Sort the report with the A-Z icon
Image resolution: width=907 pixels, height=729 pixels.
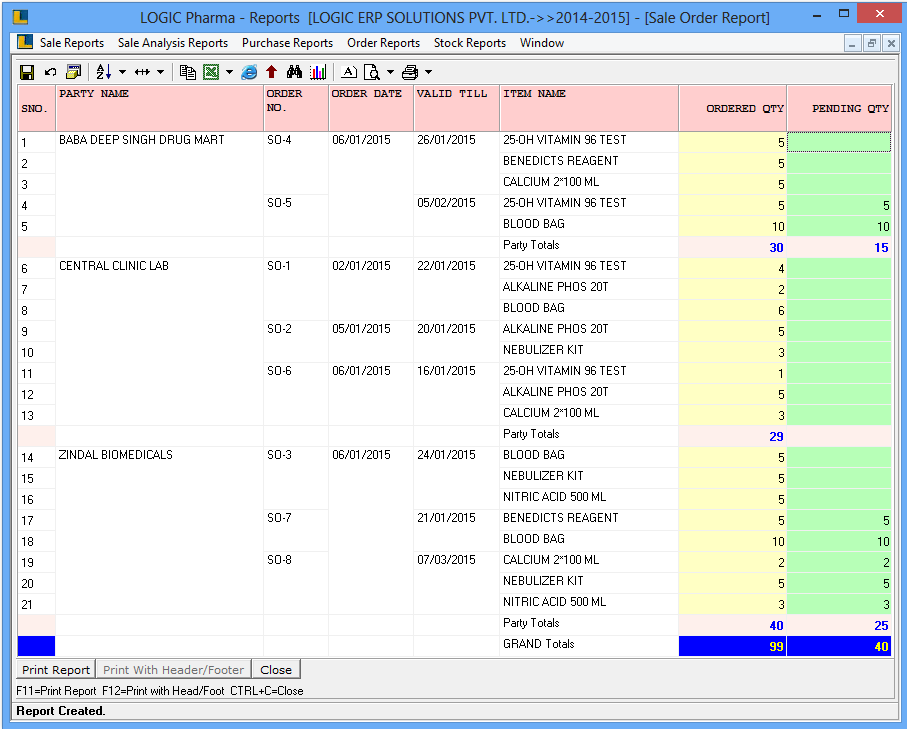click(104, 72)
